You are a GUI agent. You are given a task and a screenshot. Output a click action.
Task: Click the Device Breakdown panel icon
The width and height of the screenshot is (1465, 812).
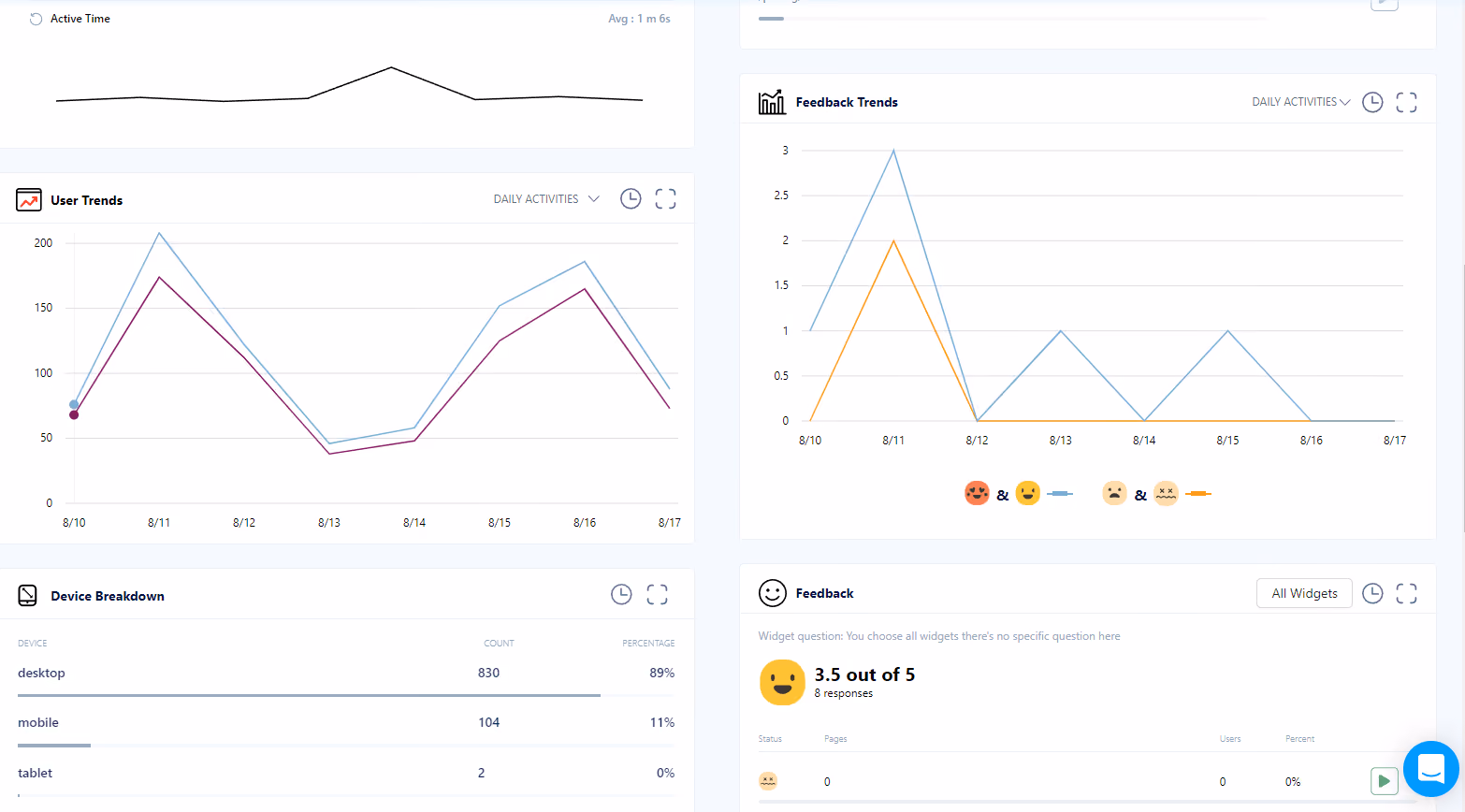coord(28,595)
